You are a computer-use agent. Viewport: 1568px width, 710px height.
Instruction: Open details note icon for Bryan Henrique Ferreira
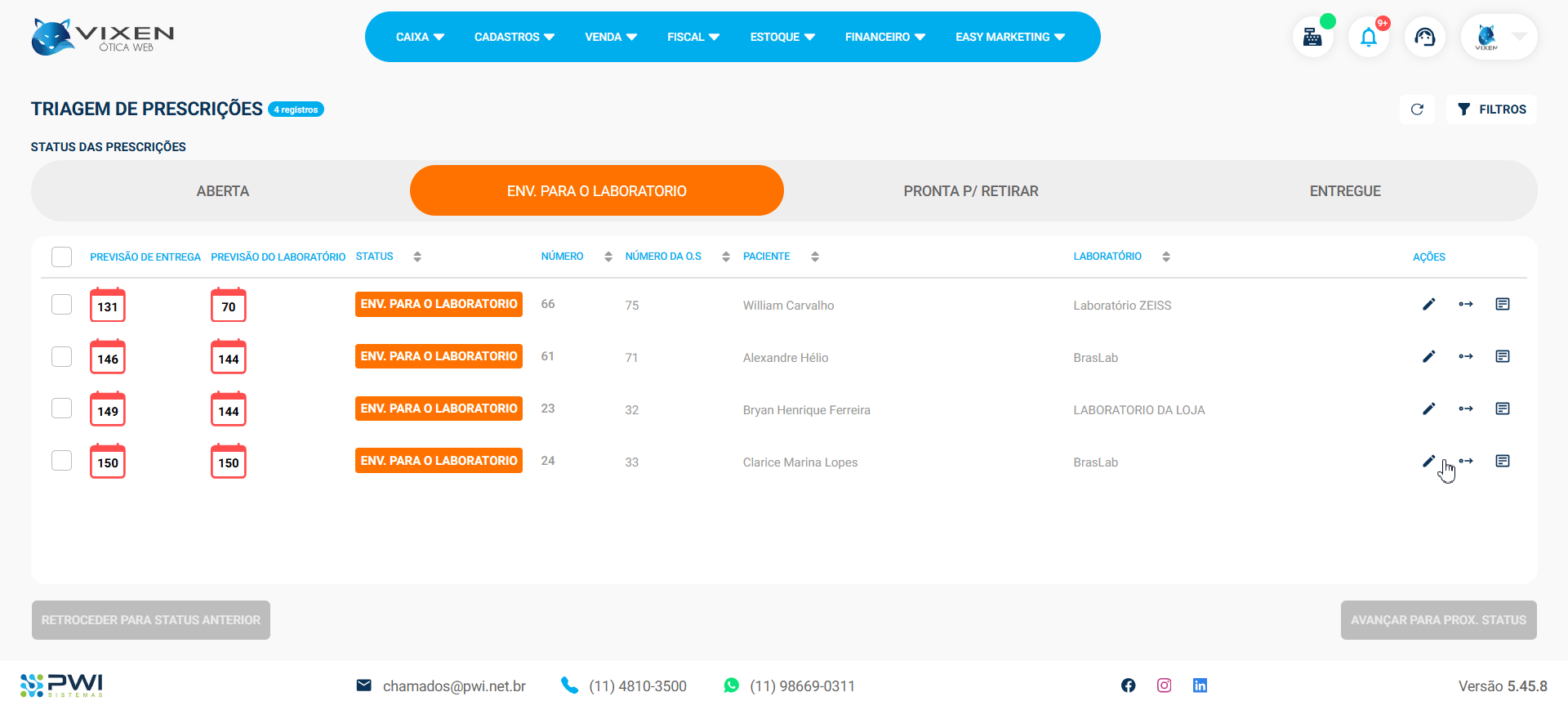click(1503, 409)
